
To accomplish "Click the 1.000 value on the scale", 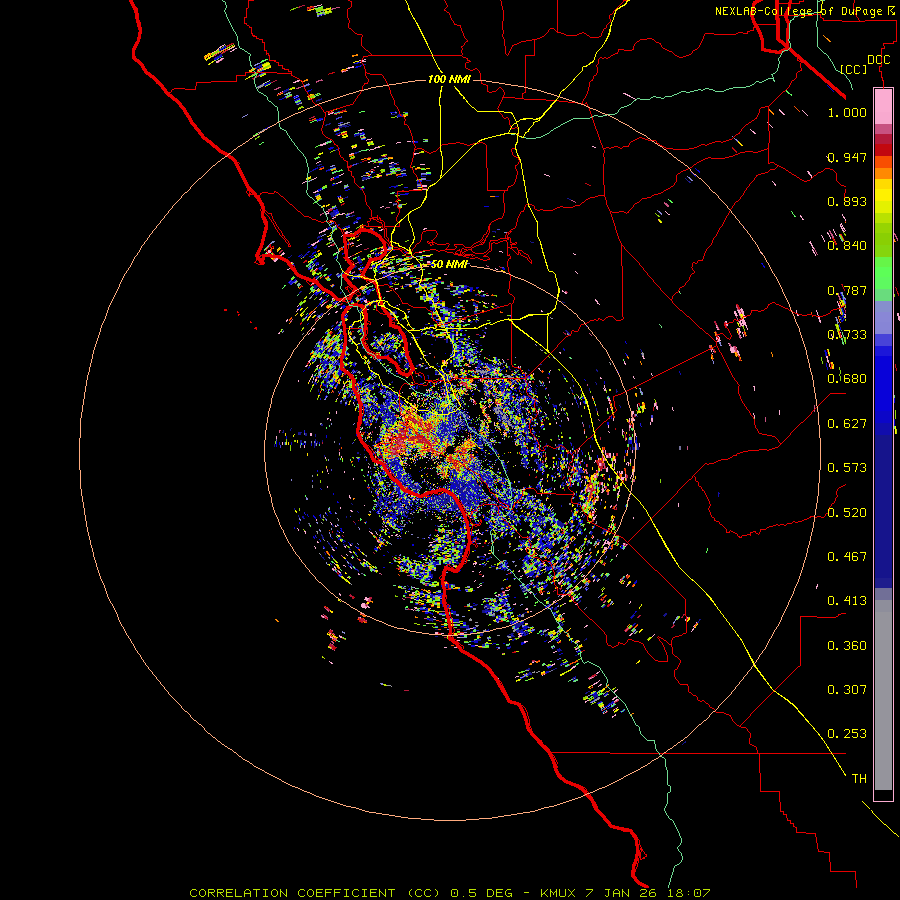I will (x=847, y=112).
